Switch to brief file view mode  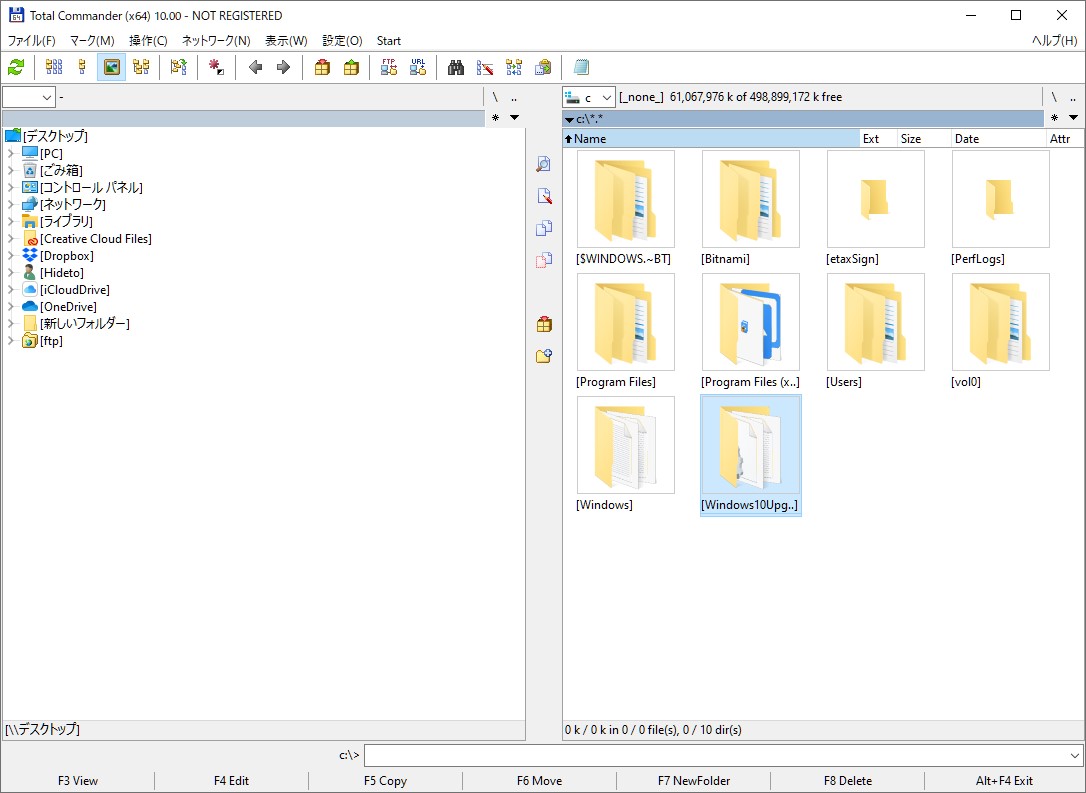pyautogui.click(x=53, y=67)
